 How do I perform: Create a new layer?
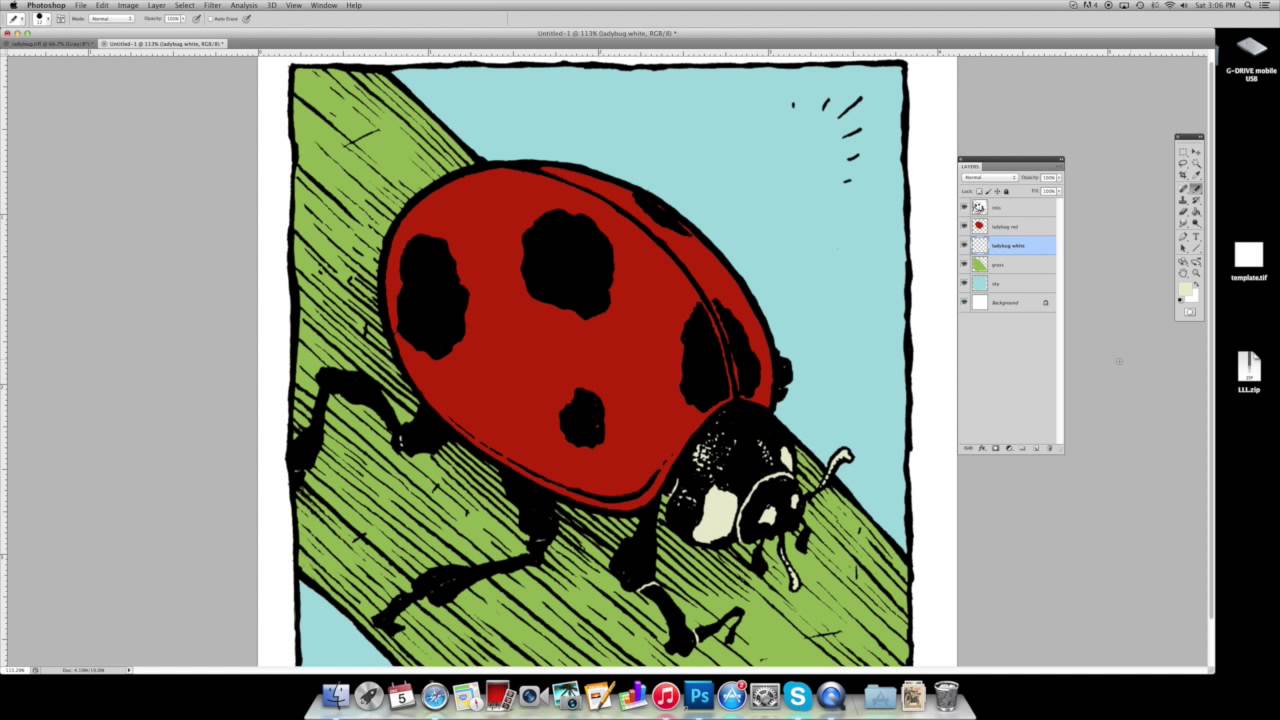pos(1036,448)
